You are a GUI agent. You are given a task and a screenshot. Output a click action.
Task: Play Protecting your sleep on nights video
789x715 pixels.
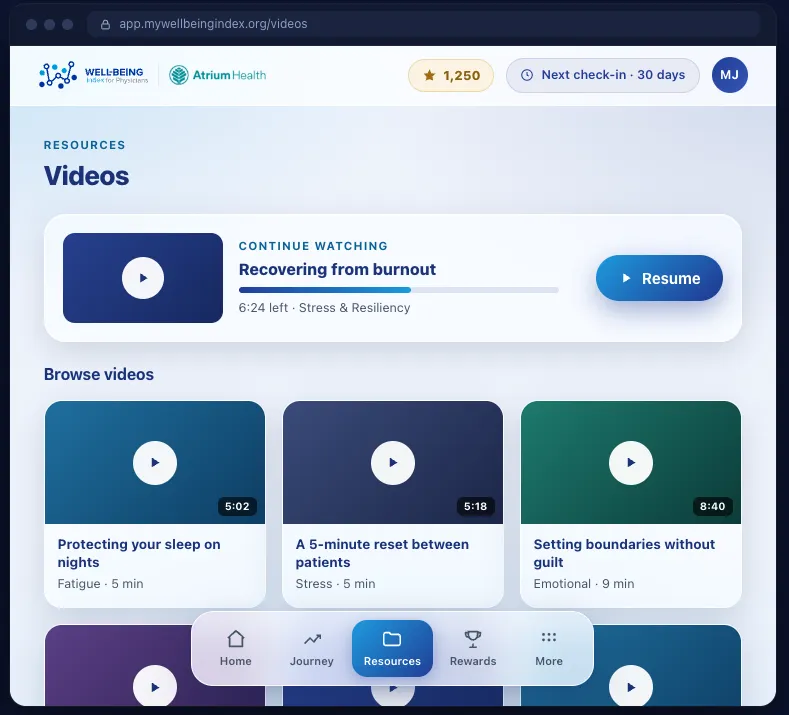(x=155, y=463)
